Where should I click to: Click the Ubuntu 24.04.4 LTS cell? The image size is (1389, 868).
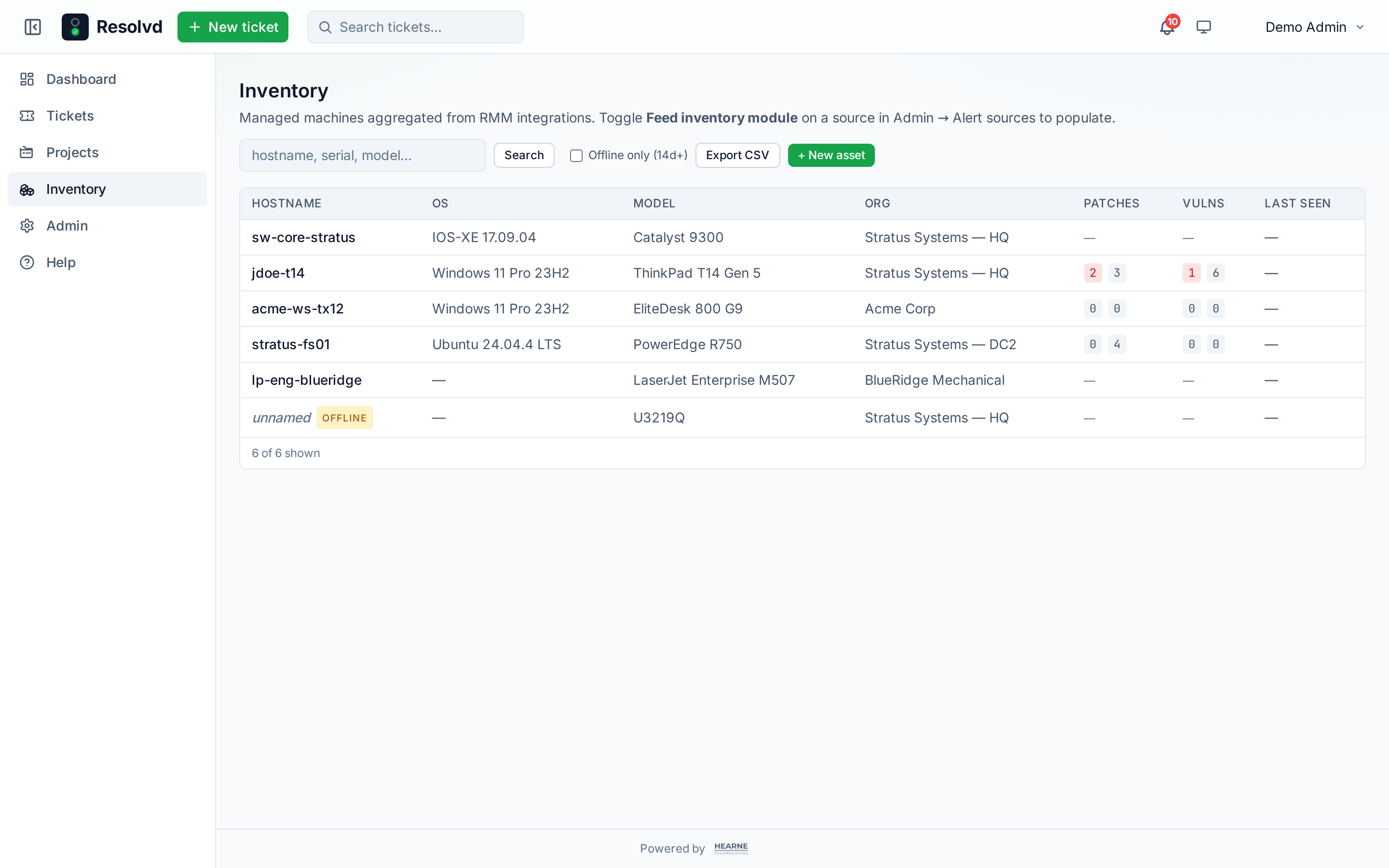point(496,344)
